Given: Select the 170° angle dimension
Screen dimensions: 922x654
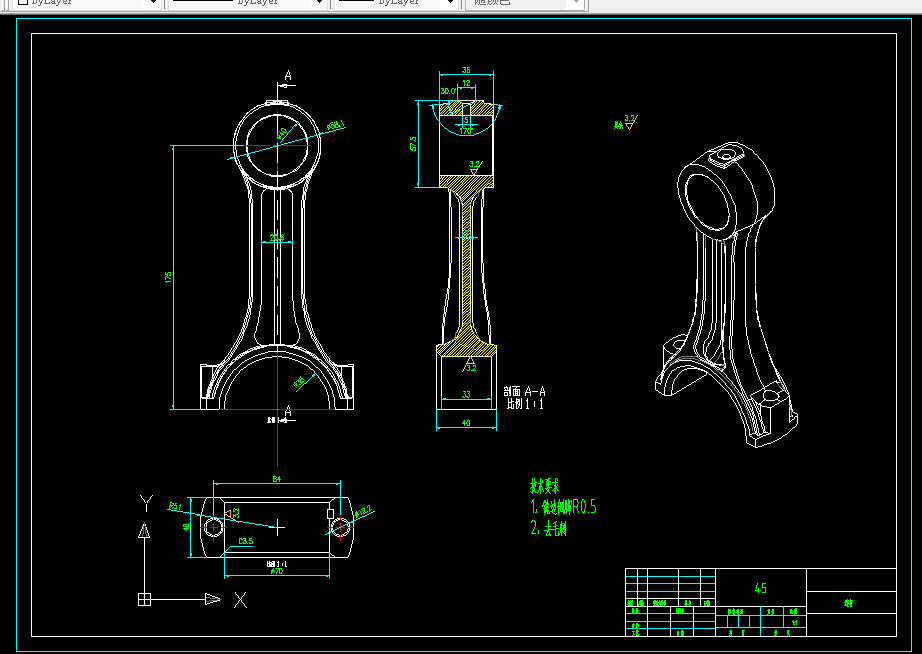Looking at the screenshot, I should (x=466, y=131).
